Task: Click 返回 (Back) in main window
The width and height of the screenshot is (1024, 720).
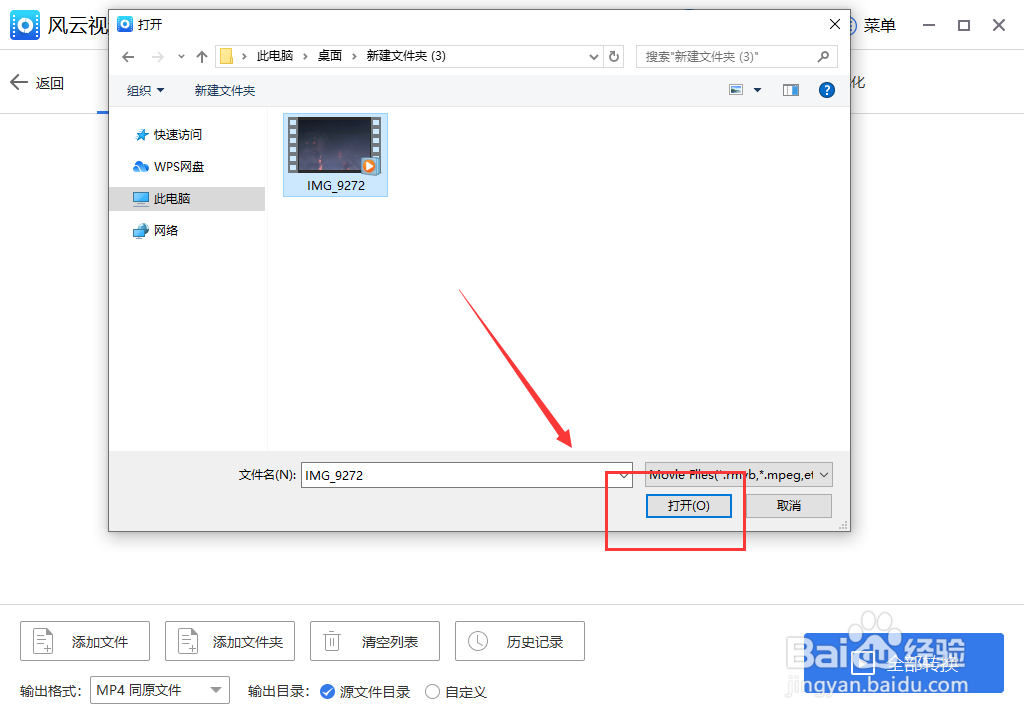Action: (37, 83)
